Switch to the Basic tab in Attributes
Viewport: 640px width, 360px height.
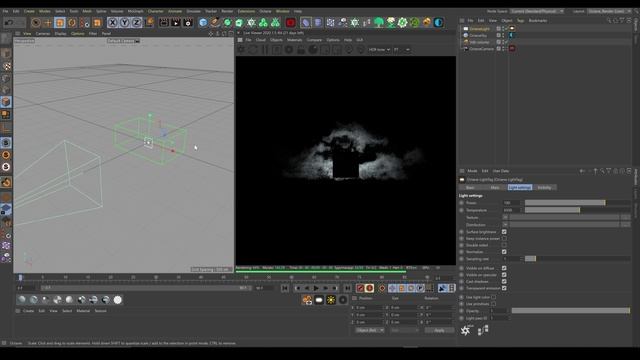470,187
